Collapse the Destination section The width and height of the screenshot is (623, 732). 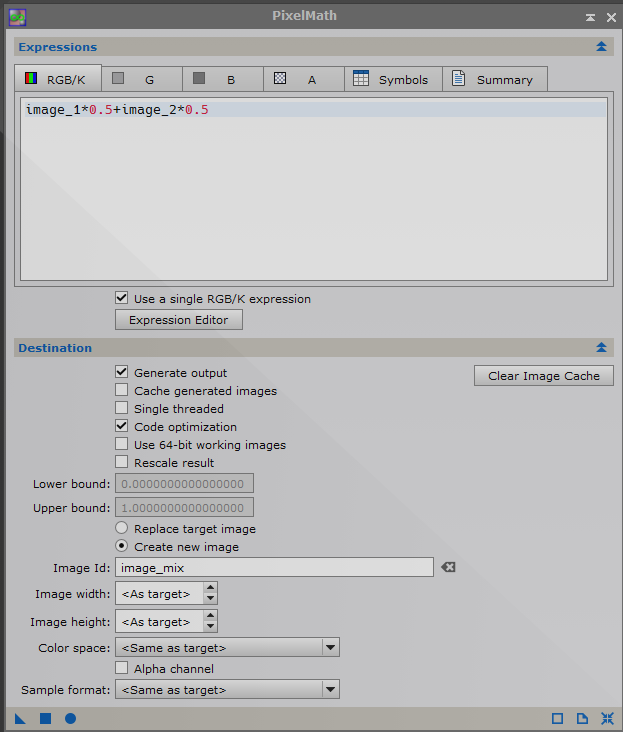pyautogui.click(x=601, y=347)
